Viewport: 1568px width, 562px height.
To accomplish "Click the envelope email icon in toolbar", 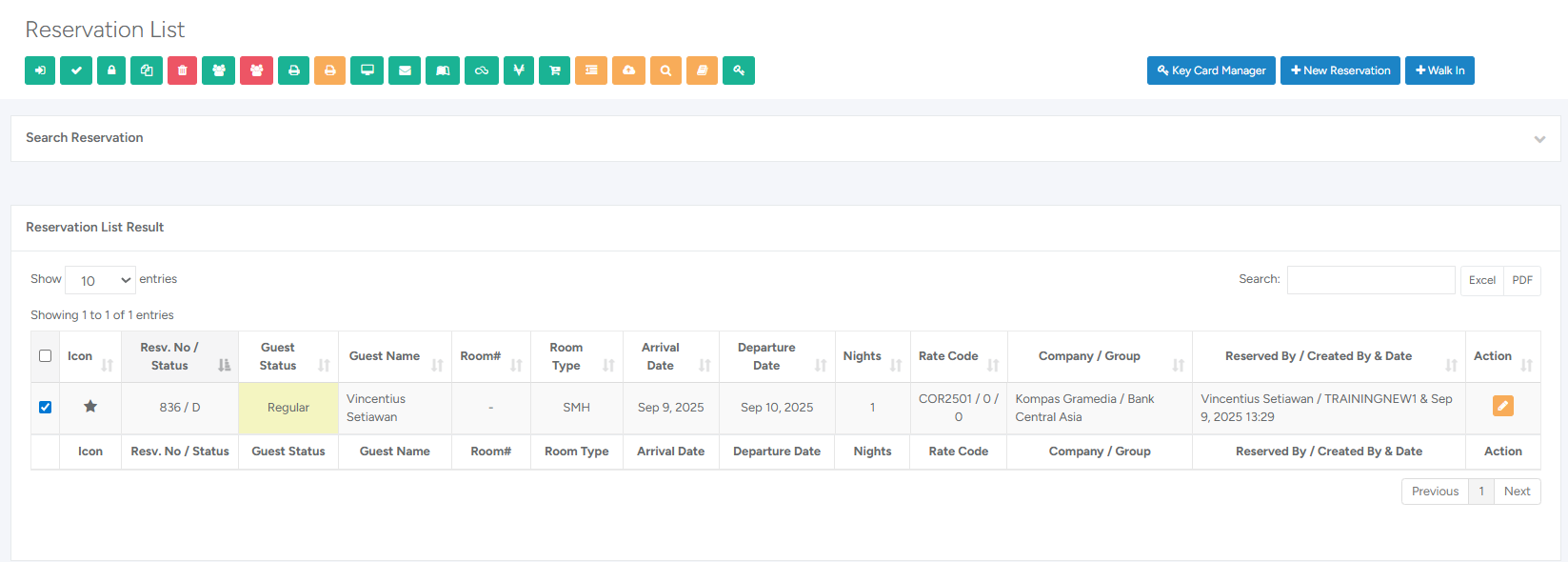I will pos(405,70).
